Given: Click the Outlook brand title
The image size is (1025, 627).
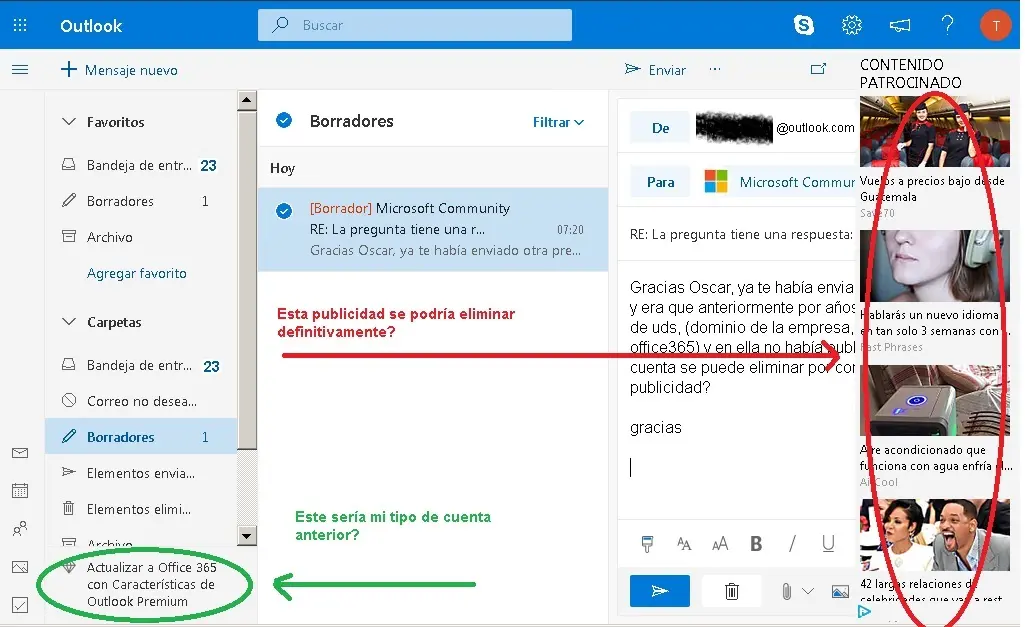Looking at the screenshot, I should [x=91, y=25].
